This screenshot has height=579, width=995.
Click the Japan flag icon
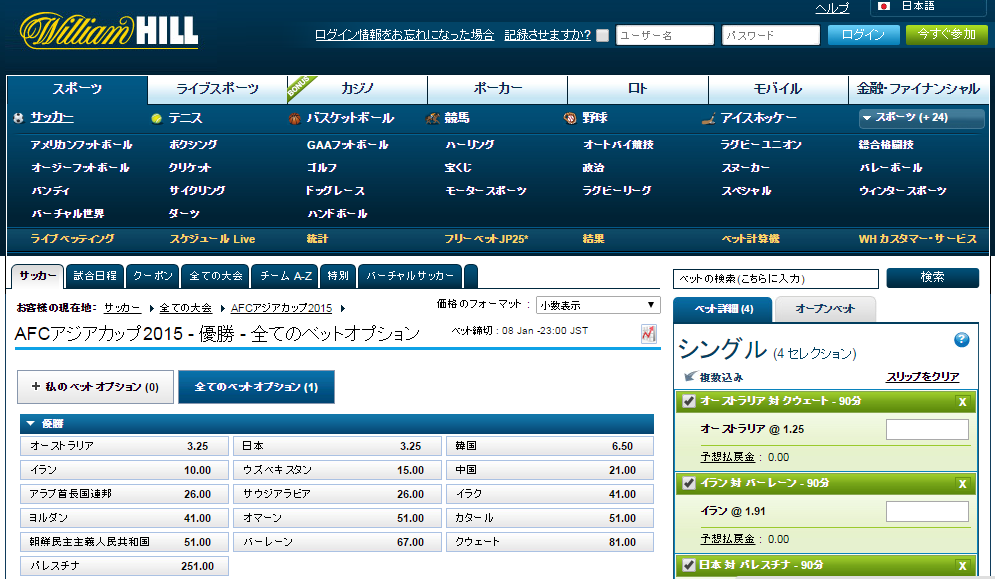[x=883, y=6]
